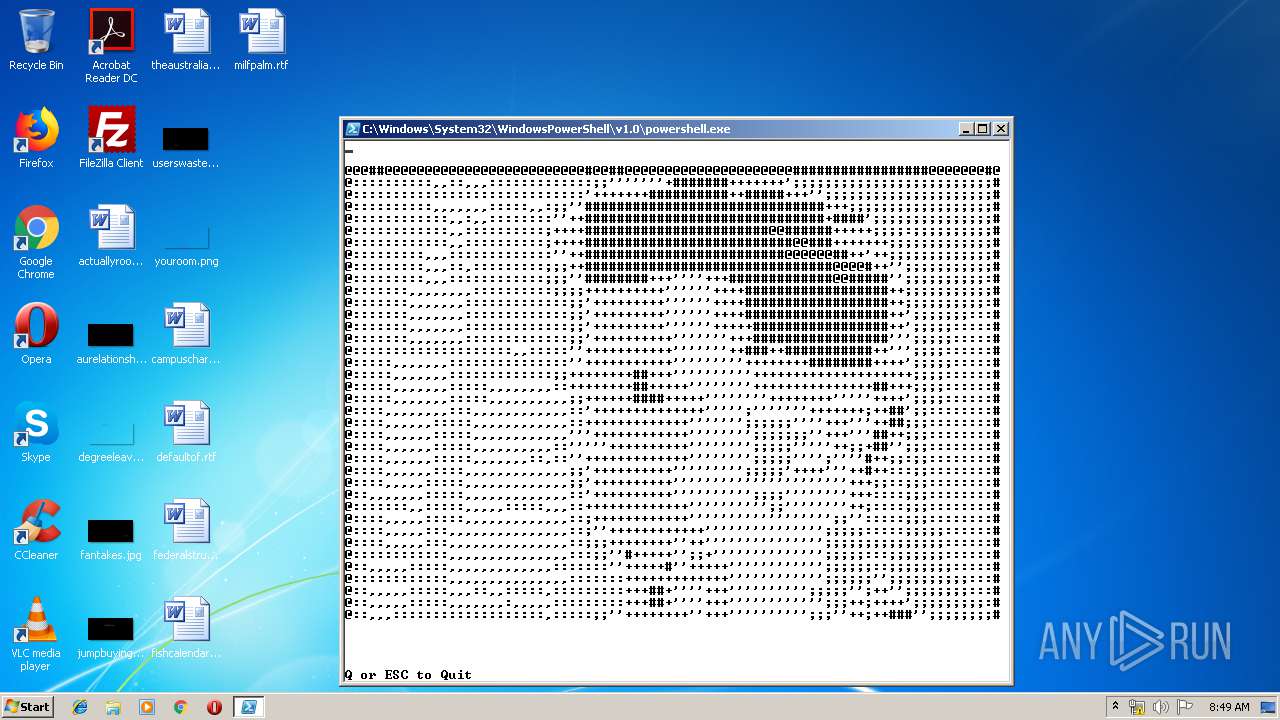Launch Acrobat Reader DC shortcut

[x=111, y=46]
